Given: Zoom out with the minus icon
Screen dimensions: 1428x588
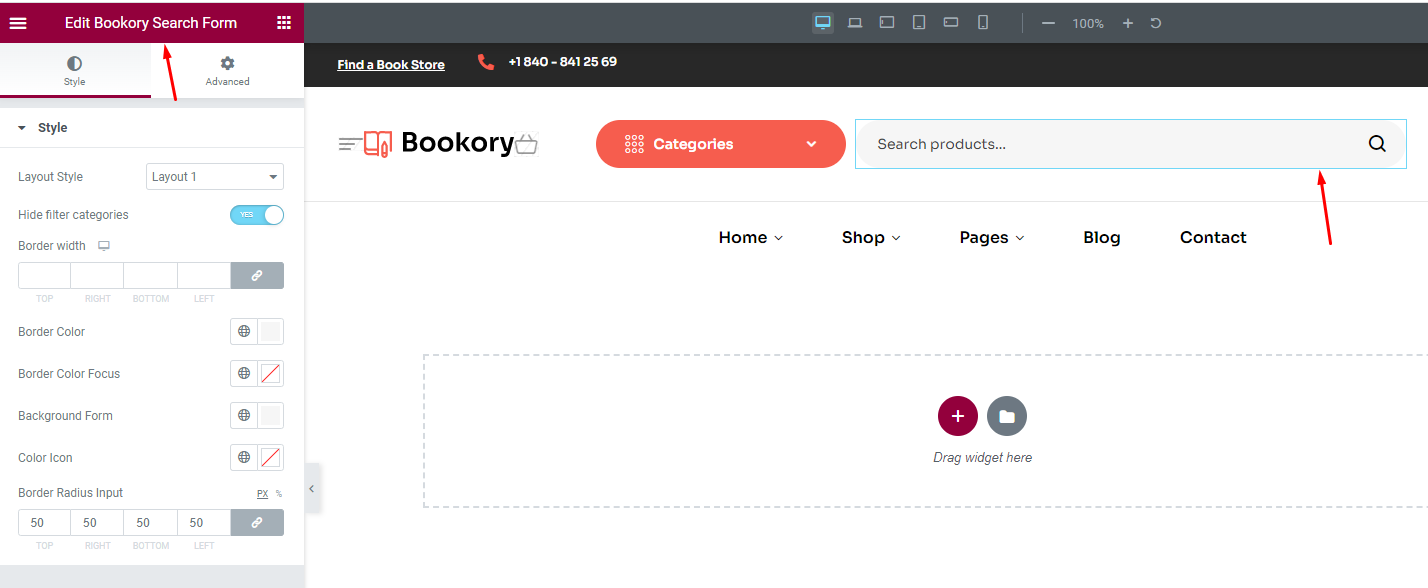Looking at the screenshot, I should point(1048,23).
